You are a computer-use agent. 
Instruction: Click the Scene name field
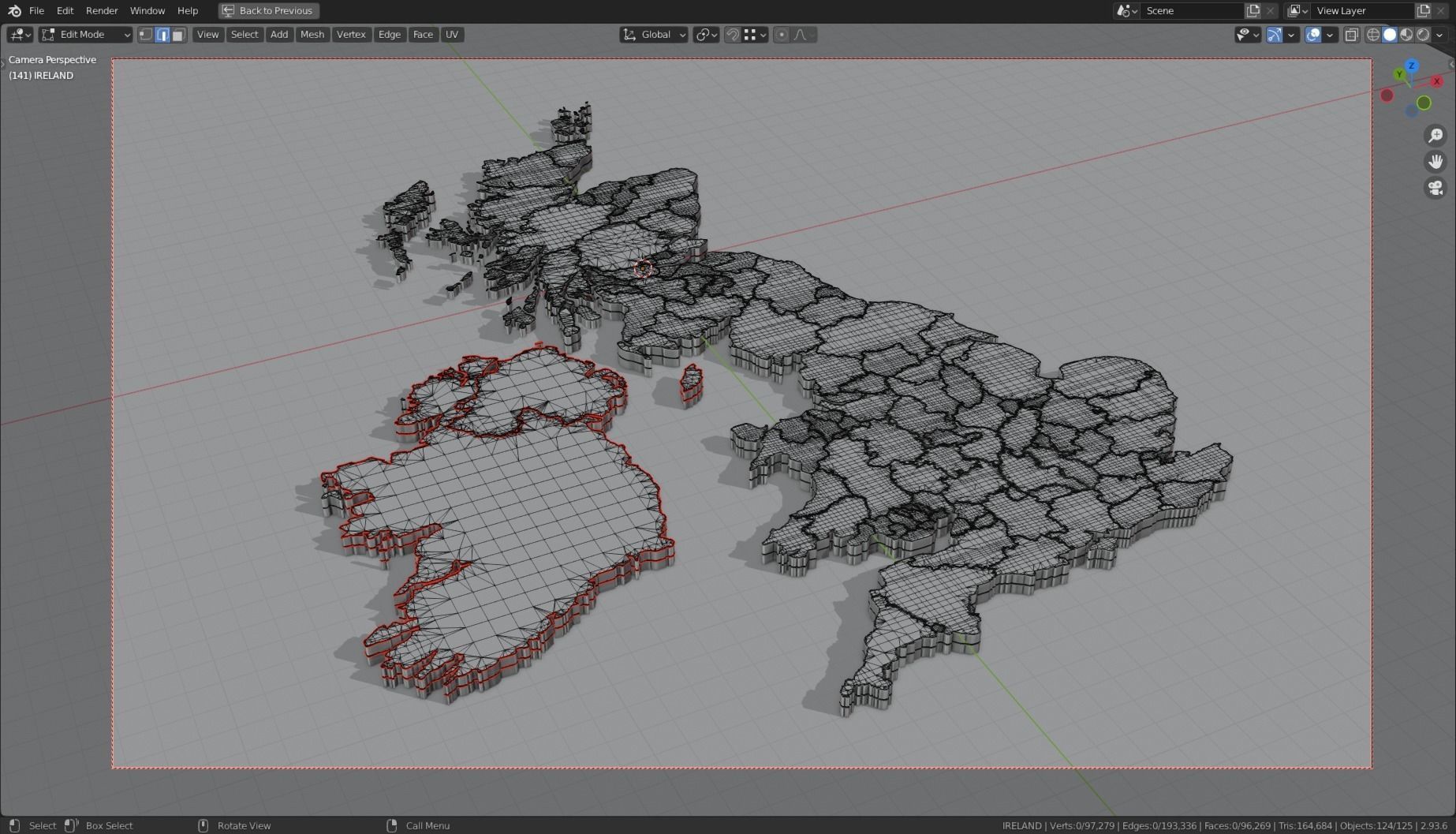tap(1192, 10)
